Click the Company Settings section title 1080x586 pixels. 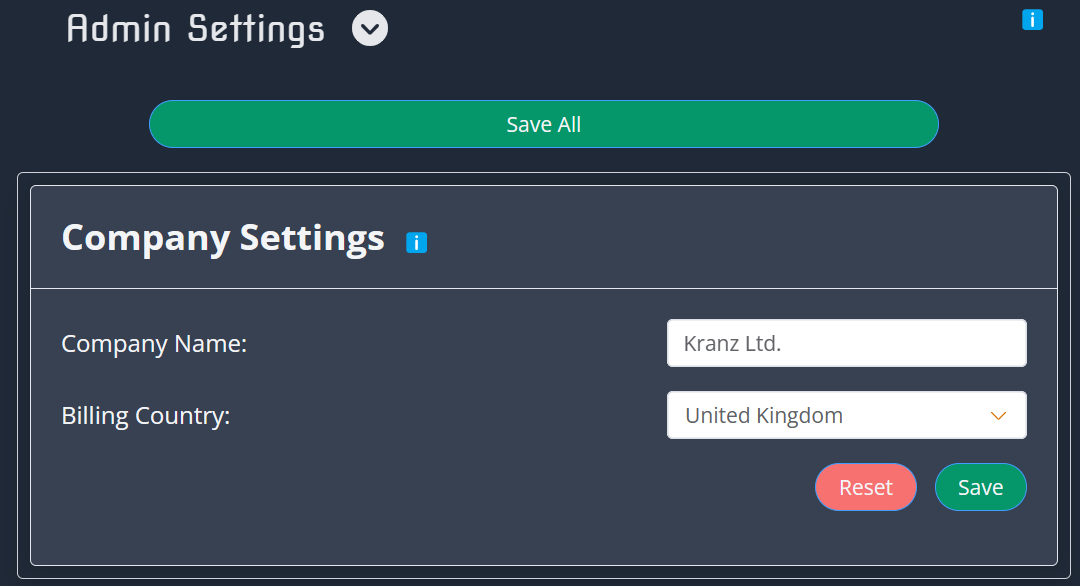pos(222,238)
